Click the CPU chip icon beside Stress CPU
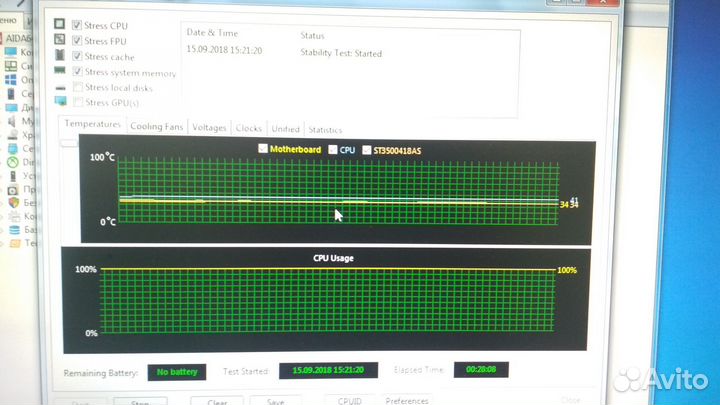720x405 pixels. [59, 23]
